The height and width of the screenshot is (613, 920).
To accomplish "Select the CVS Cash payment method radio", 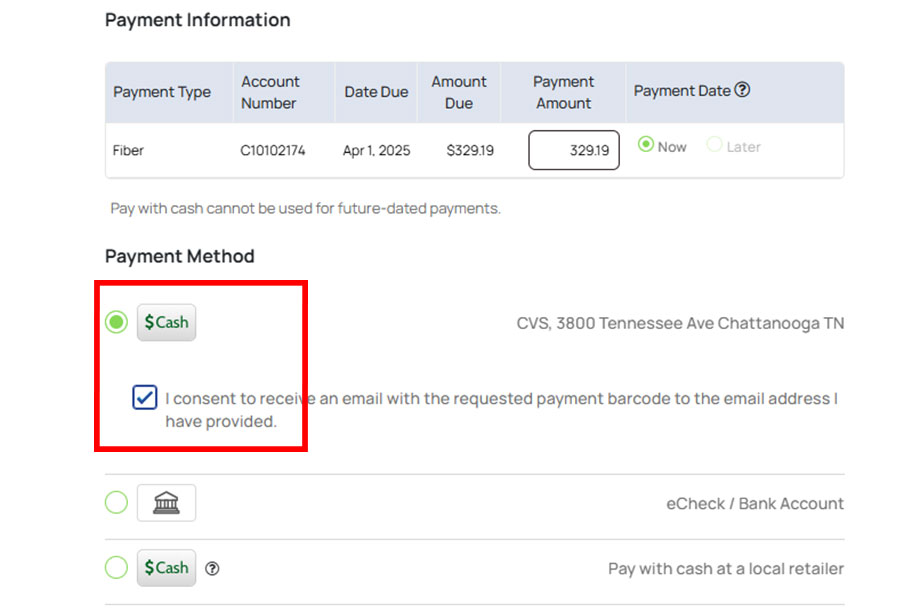I will (117, 322).
